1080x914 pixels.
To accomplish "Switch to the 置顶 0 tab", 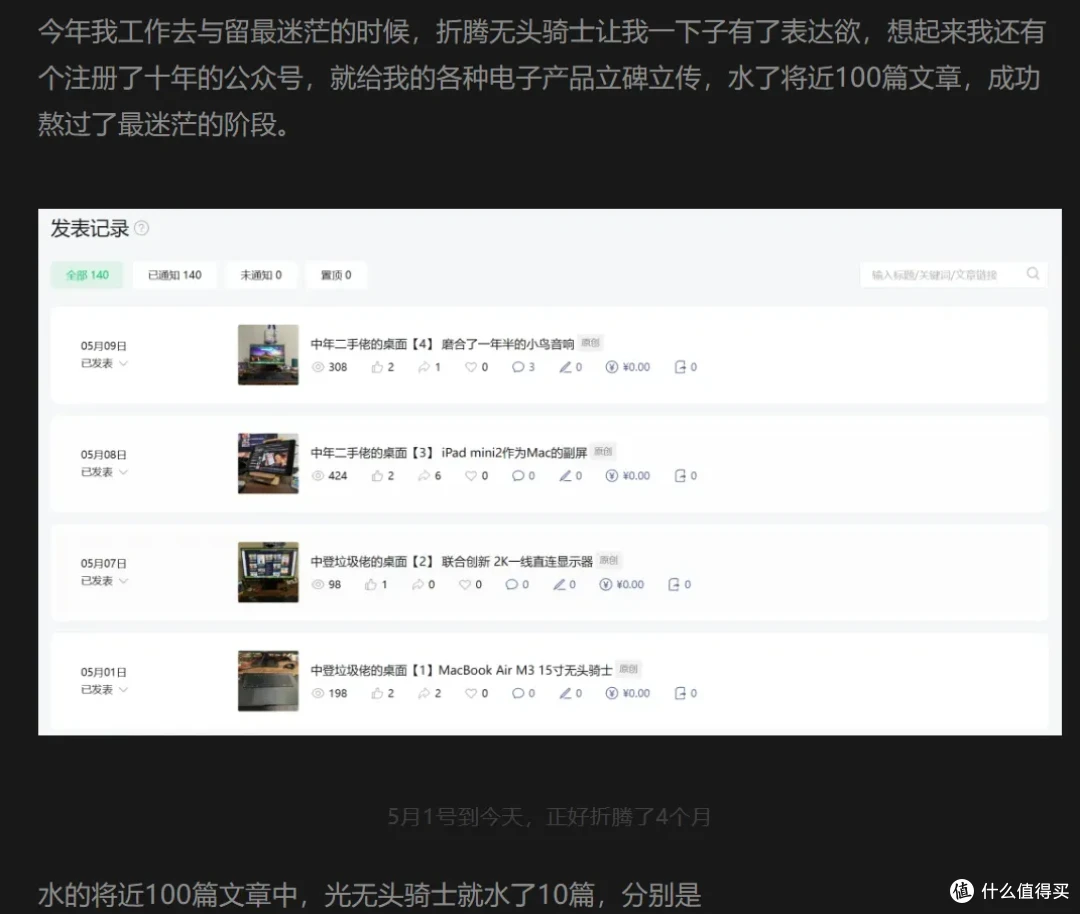I will 336,275.
